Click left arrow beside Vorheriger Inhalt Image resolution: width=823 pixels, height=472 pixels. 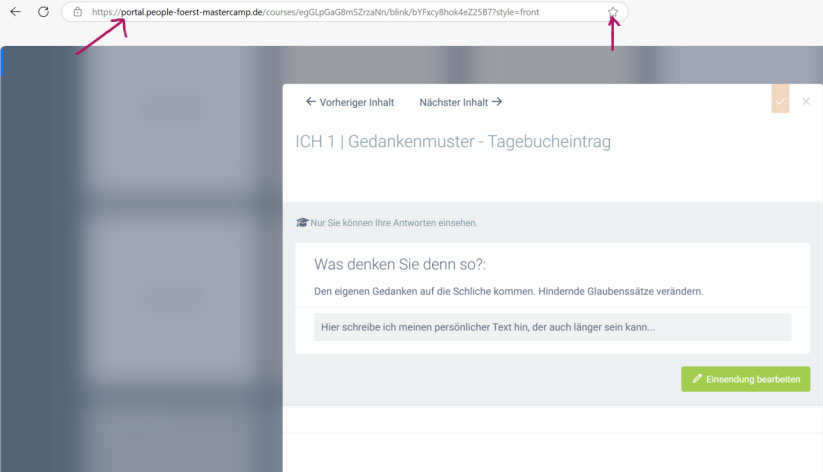[x=311, y=102]
